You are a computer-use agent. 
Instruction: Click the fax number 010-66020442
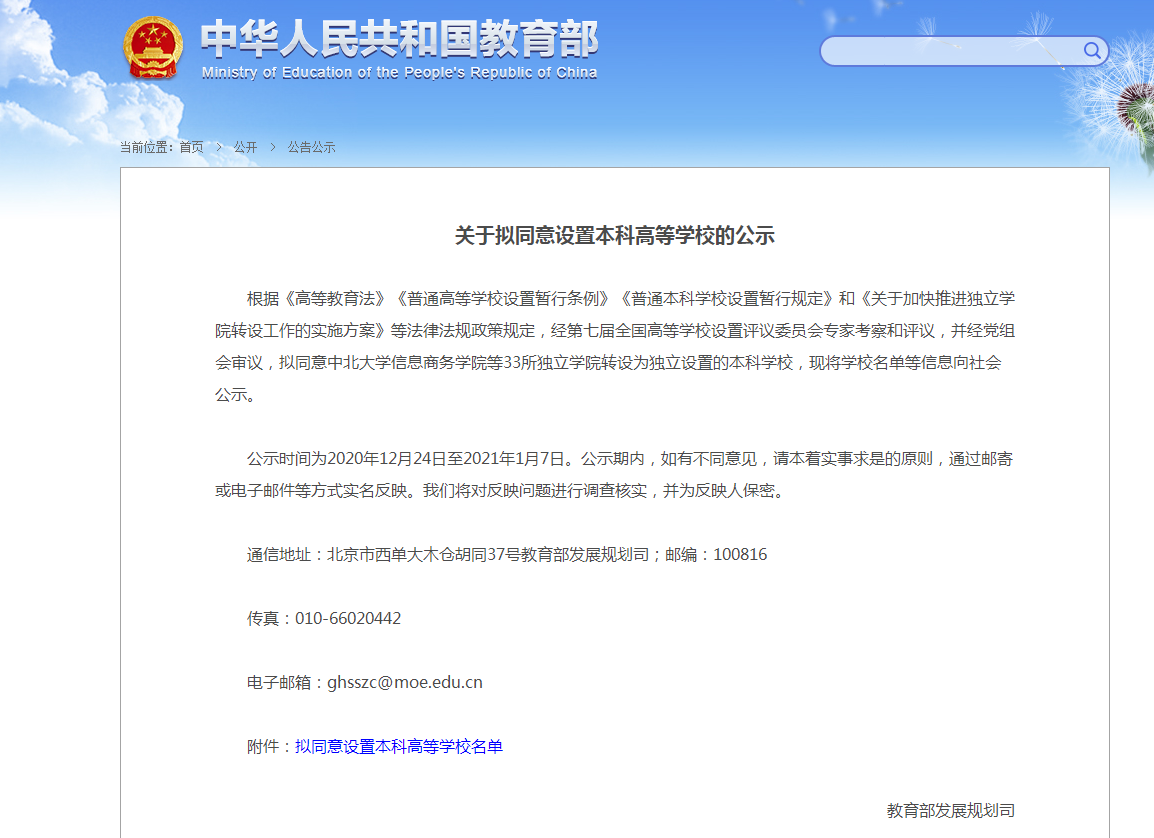pyautogui.click(x=348, y=619)
